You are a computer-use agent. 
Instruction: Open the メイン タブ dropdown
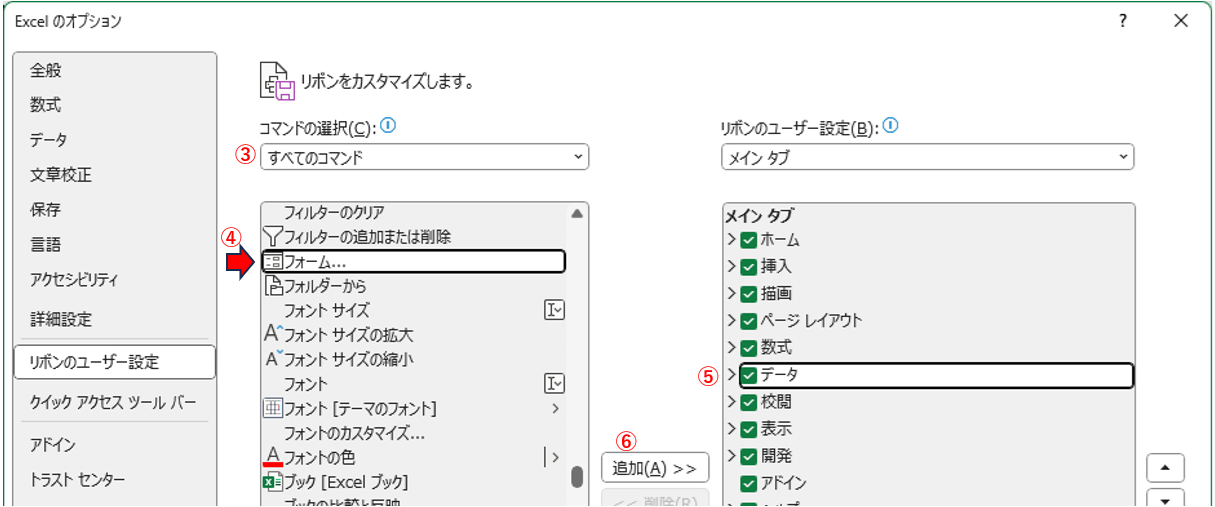(x=927, y=157)
